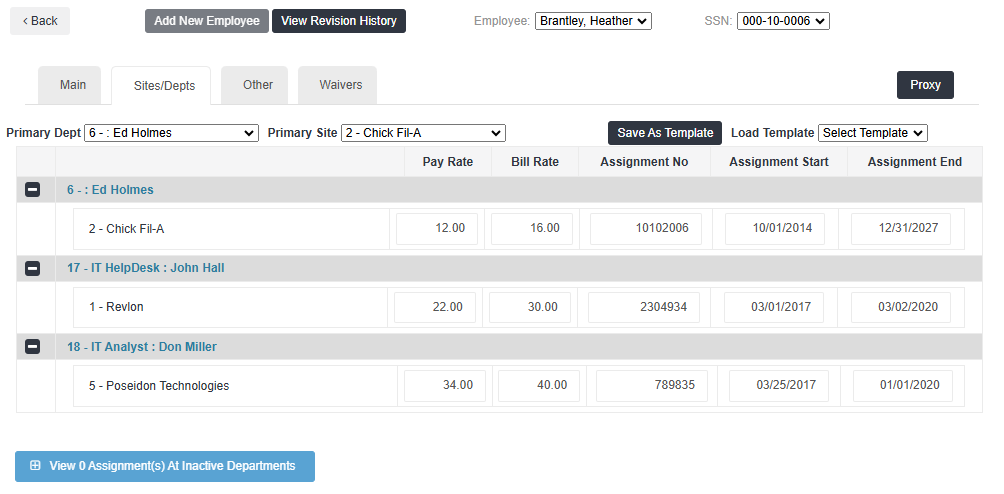Click the Revlon bill rate field
The width and height of the screenshot is (1004, 494).
tap(530, 307)
